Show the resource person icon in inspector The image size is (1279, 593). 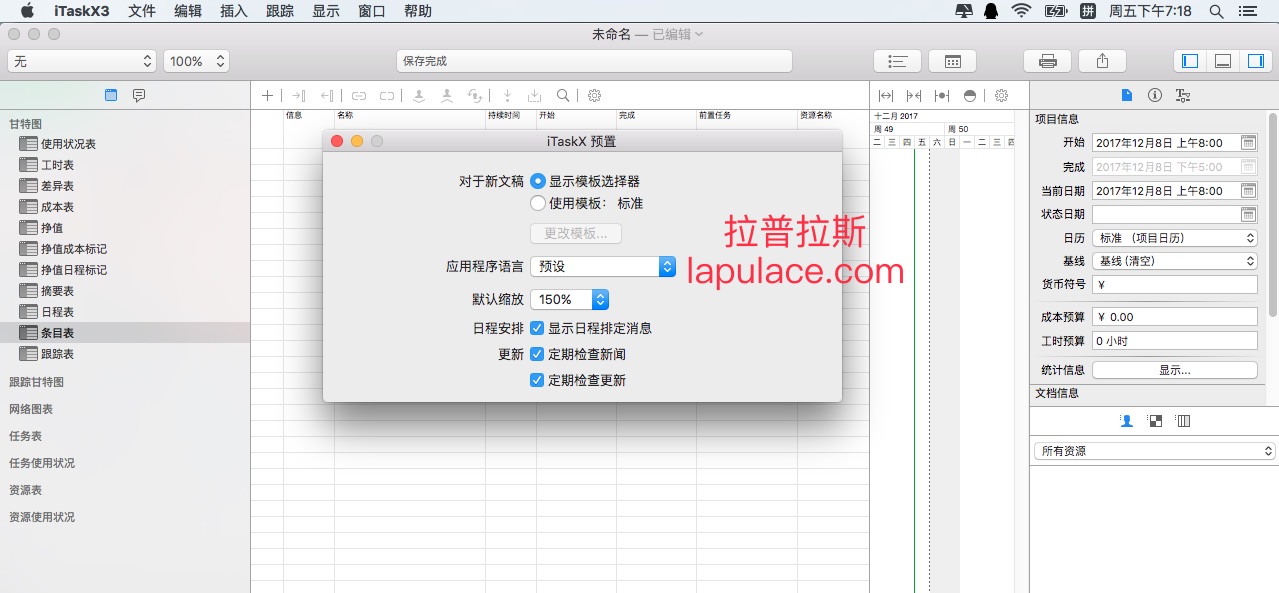click(1127, 421)
